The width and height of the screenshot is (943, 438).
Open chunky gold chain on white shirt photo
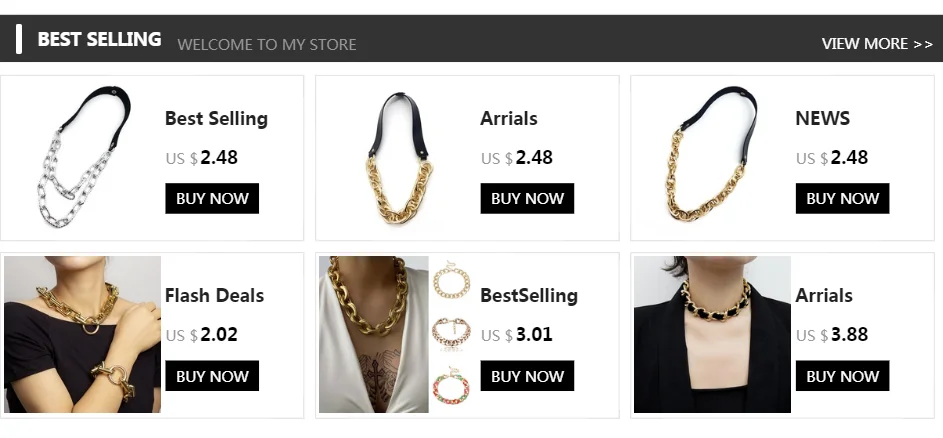point(373,335)
